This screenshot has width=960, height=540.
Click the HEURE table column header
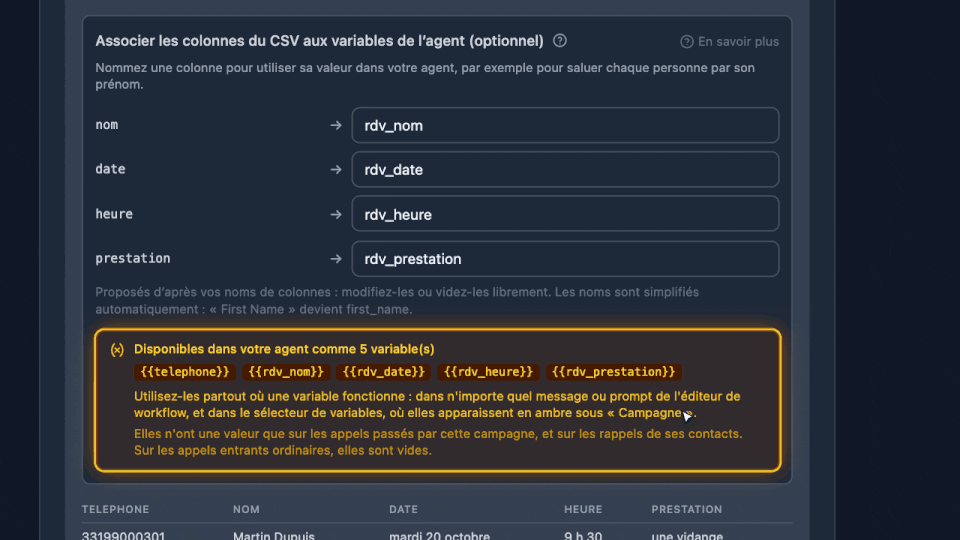click(x=583, y=509)
